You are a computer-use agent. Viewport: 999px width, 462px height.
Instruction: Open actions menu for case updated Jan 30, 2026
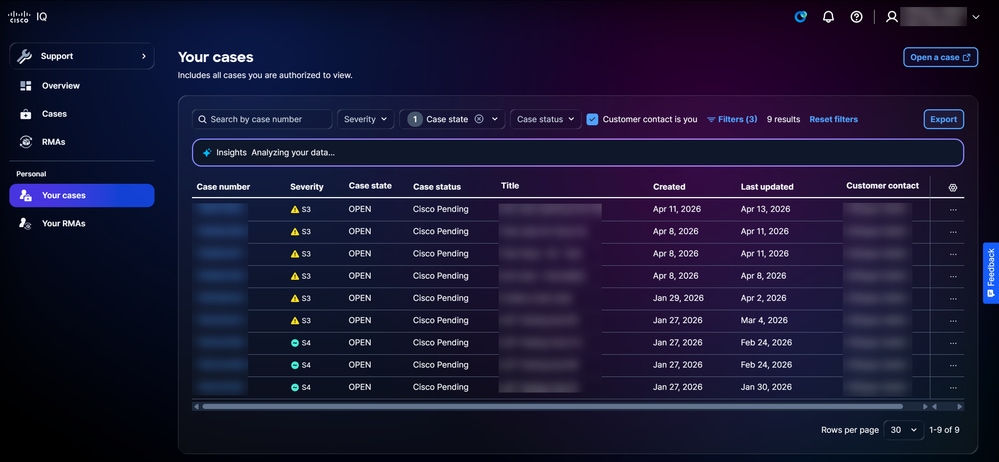[x=953, y=388]
